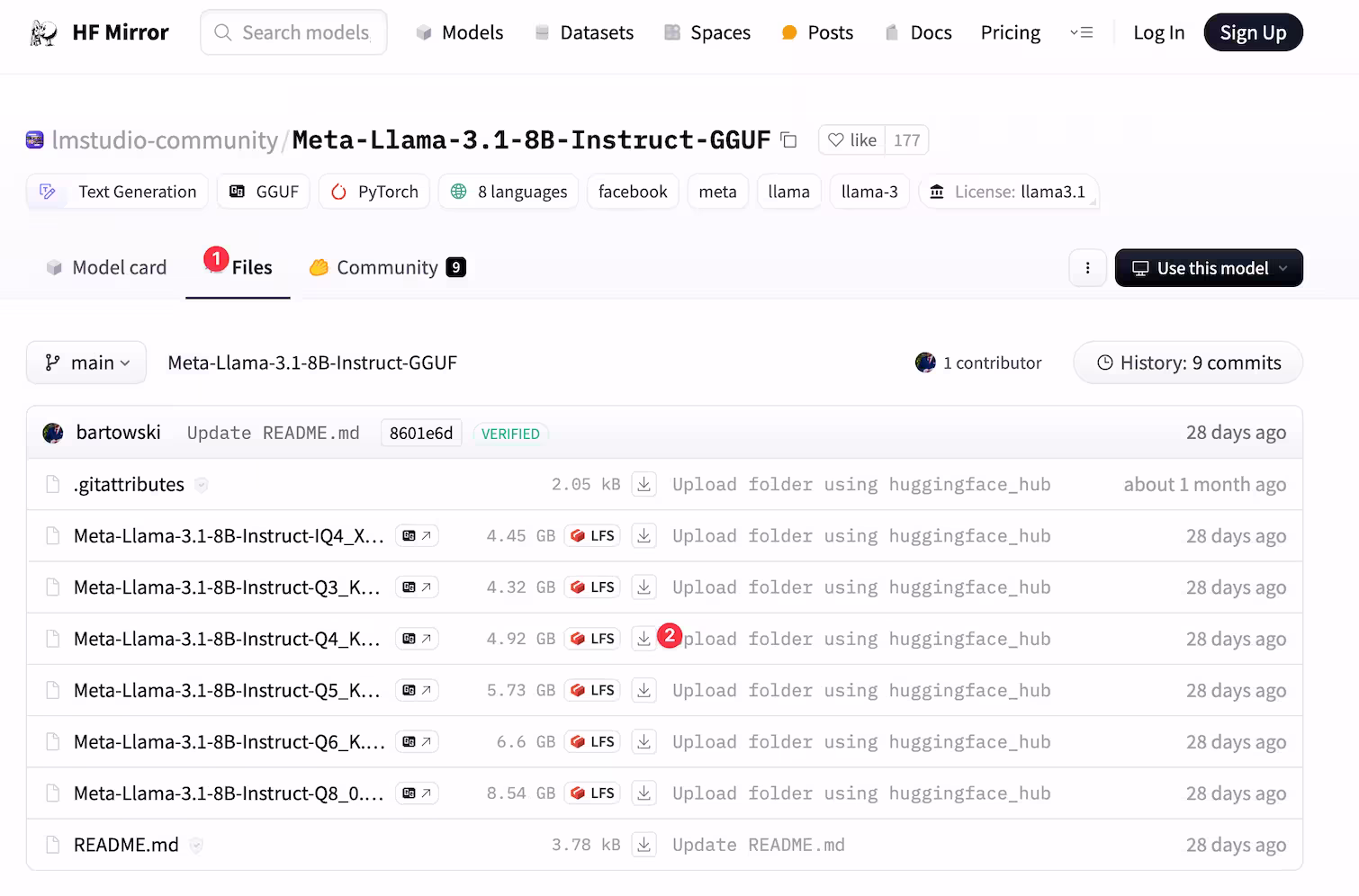Download the Q4_K file via download icon
This screenshot has height=896, width=1359.
click(644, 639)
